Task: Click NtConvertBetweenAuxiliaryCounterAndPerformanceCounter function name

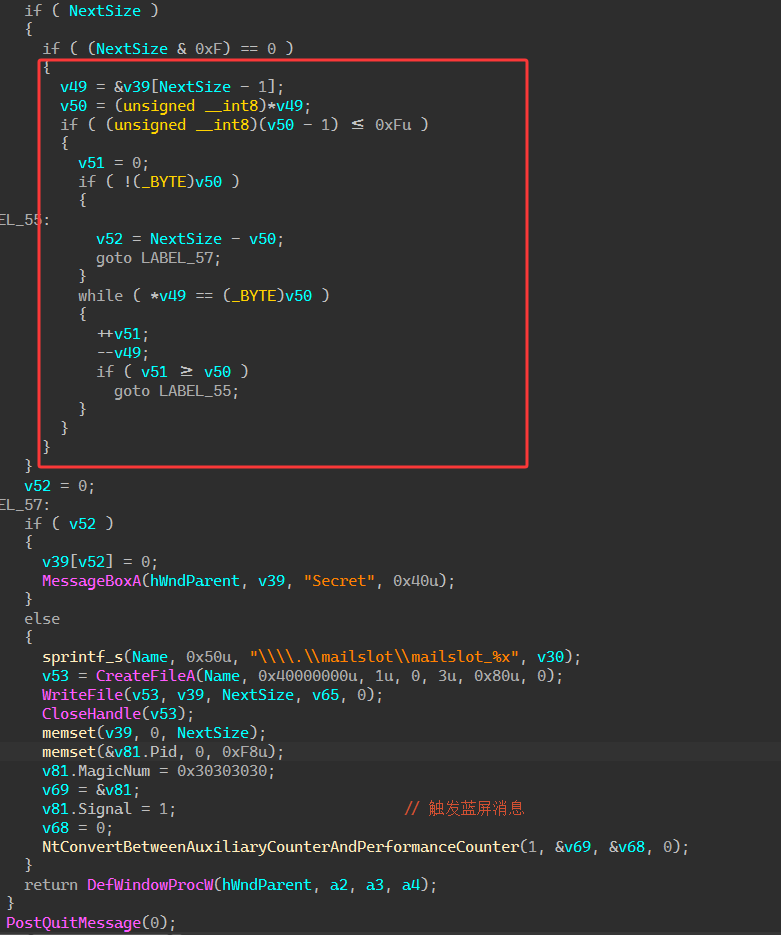Action: click(281, 847)
